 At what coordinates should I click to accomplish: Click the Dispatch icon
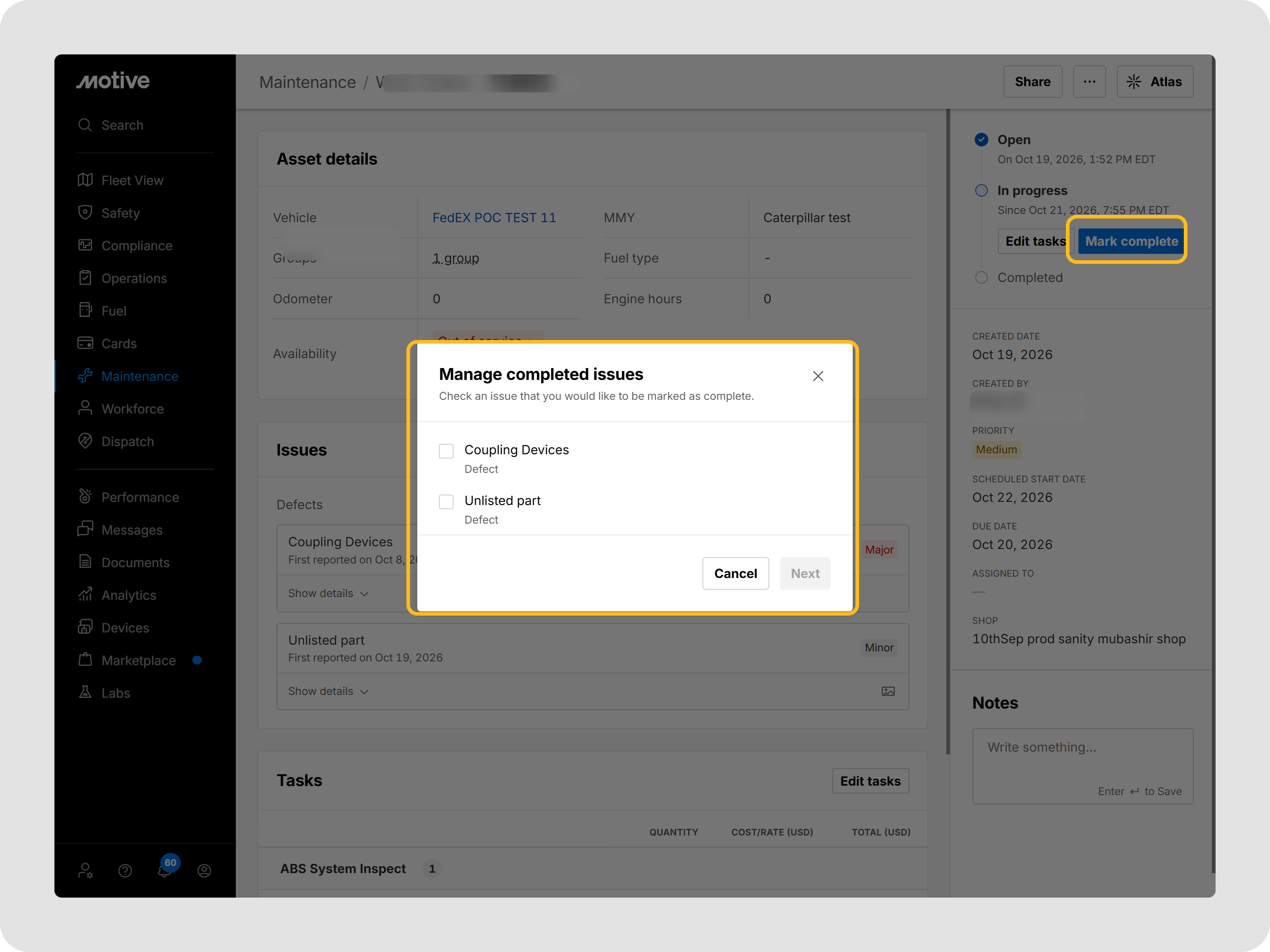click(85, 441)
